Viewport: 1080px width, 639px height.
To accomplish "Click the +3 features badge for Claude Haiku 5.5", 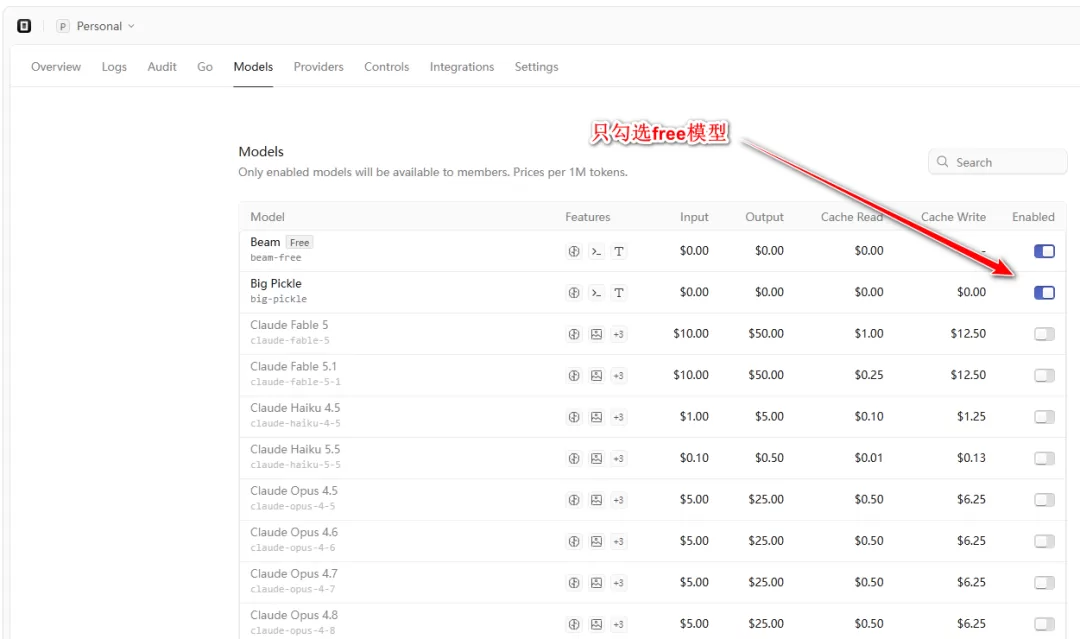I will (619, 458).
